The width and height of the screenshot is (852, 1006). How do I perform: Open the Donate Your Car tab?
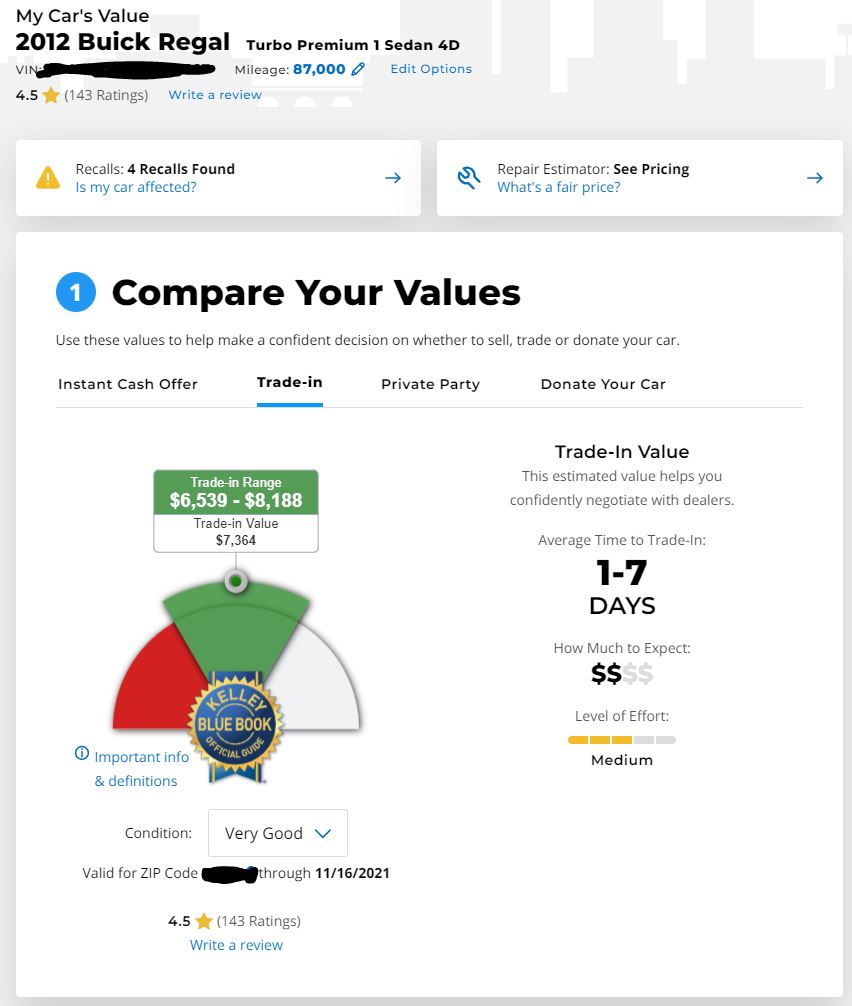pos(603,384)
